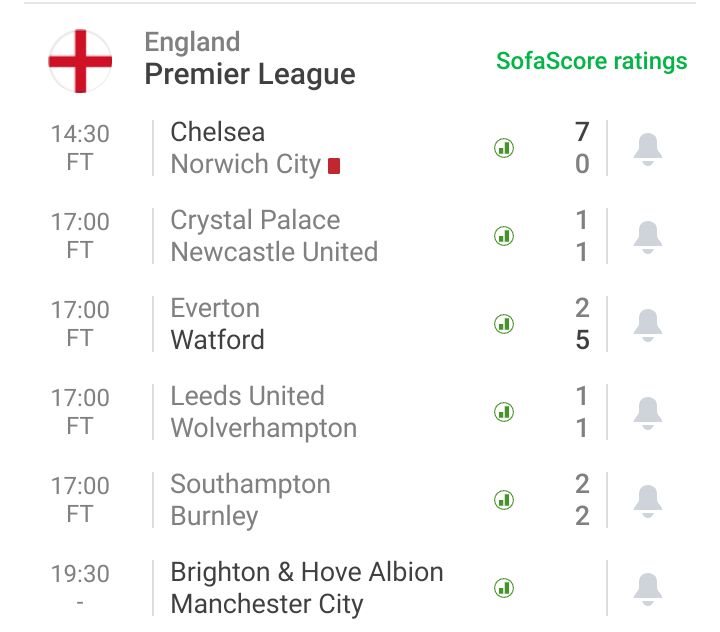Enable alert bell for Crystal Palace match
Screen dimensions: 720x632
[647, 237]
